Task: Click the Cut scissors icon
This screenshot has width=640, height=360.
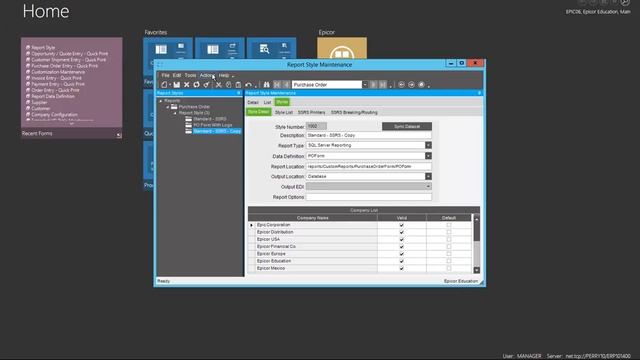Action: 219,84
